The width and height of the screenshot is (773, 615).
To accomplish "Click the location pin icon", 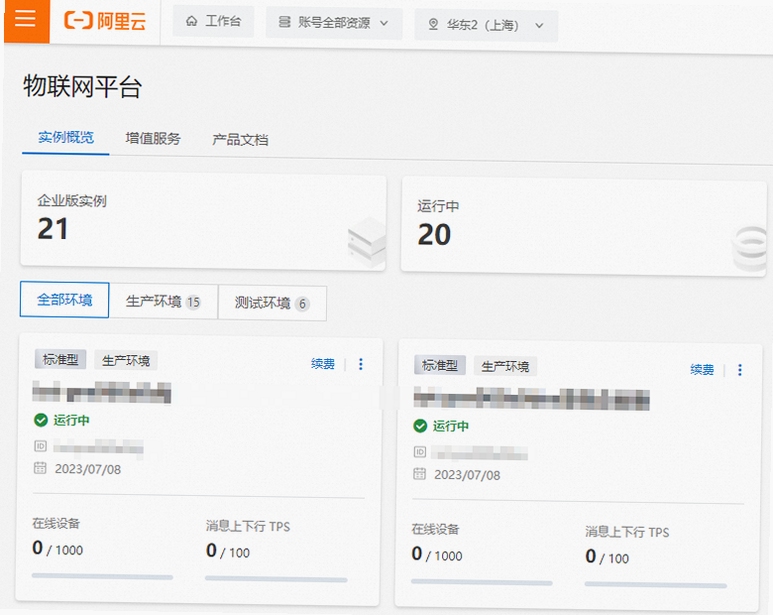I will click(x=433, y=24).
